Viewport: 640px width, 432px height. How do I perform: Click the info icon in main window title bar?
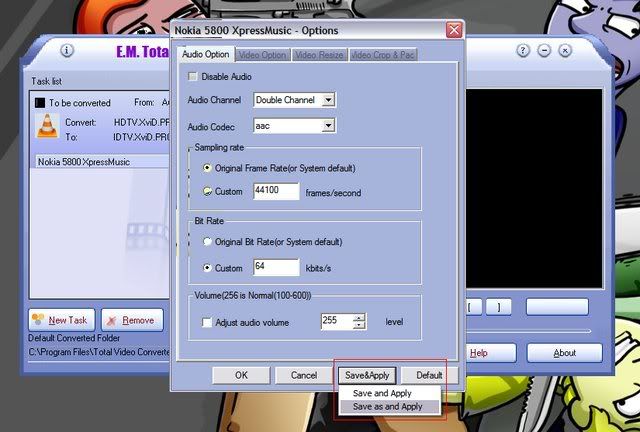(67, 51)
